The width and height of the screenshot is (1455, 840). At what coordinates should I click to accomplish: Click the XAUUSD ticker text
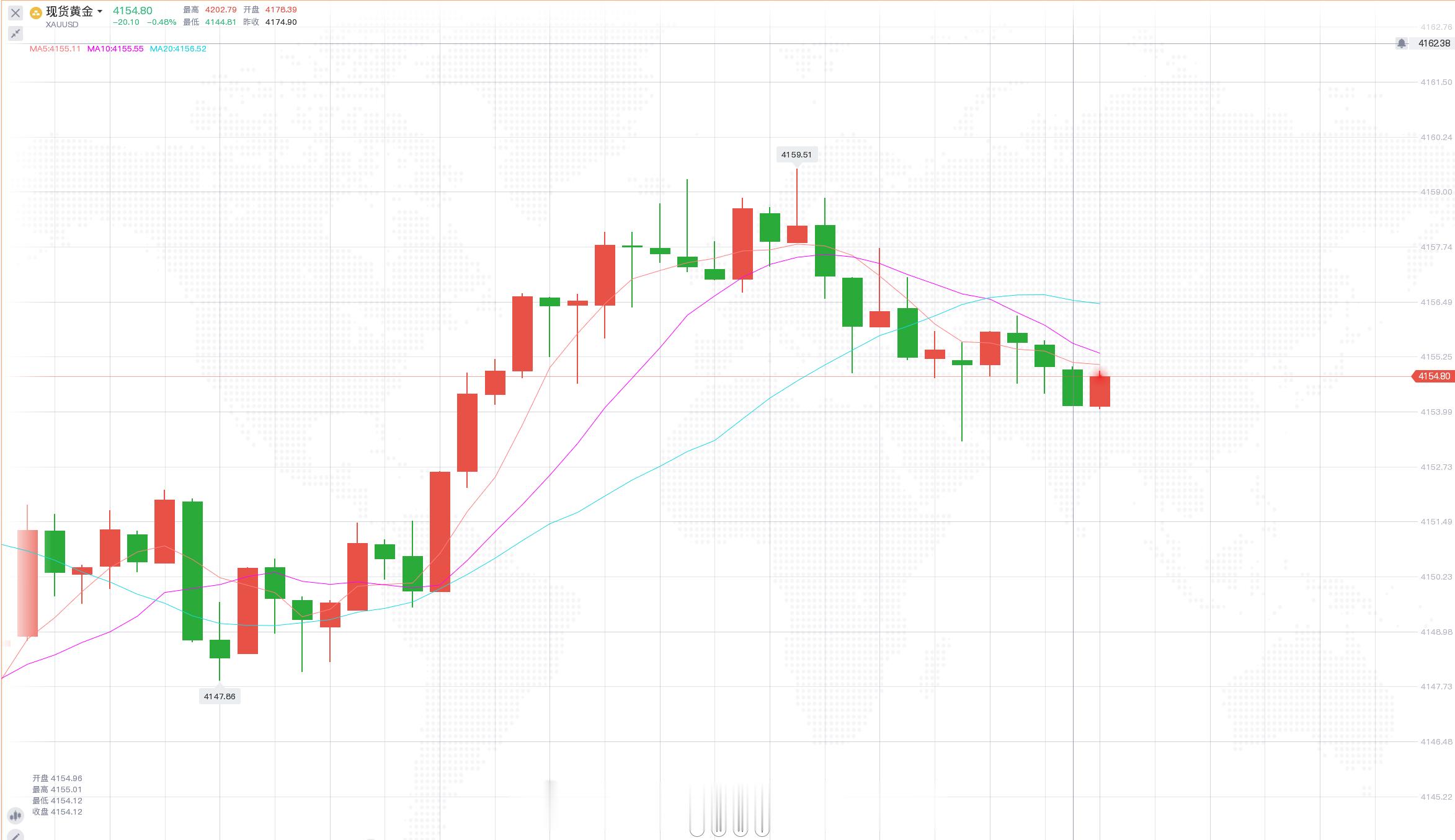pyautogui.click(x=62, y=25)
